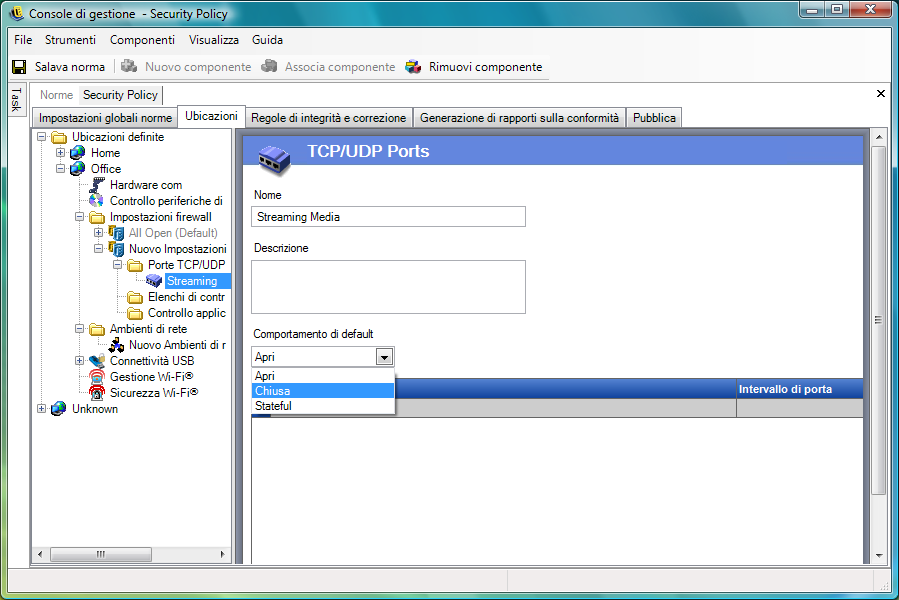Click the Hardware com icon in tree

click(97, 185)
